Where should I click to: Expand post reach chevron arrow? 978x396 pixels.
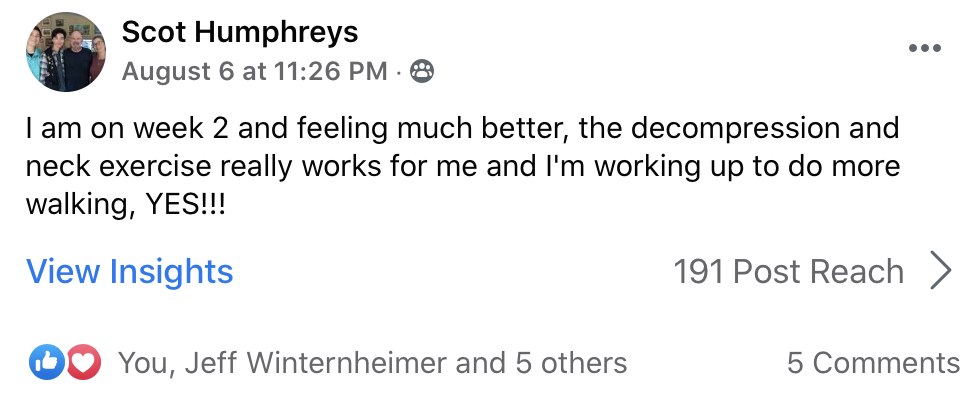click(941, 271)
